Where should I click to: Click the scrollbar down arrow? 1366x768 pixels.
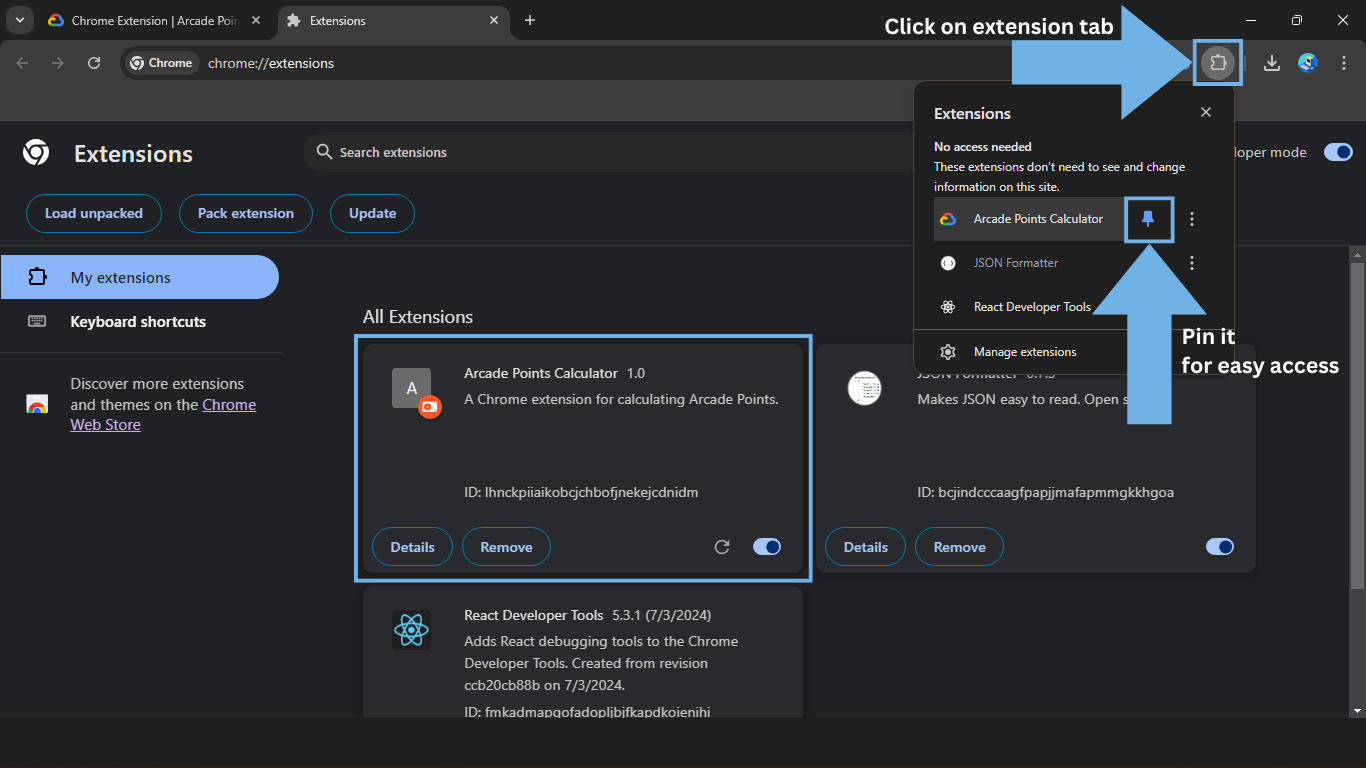(x=1357, y=711)
